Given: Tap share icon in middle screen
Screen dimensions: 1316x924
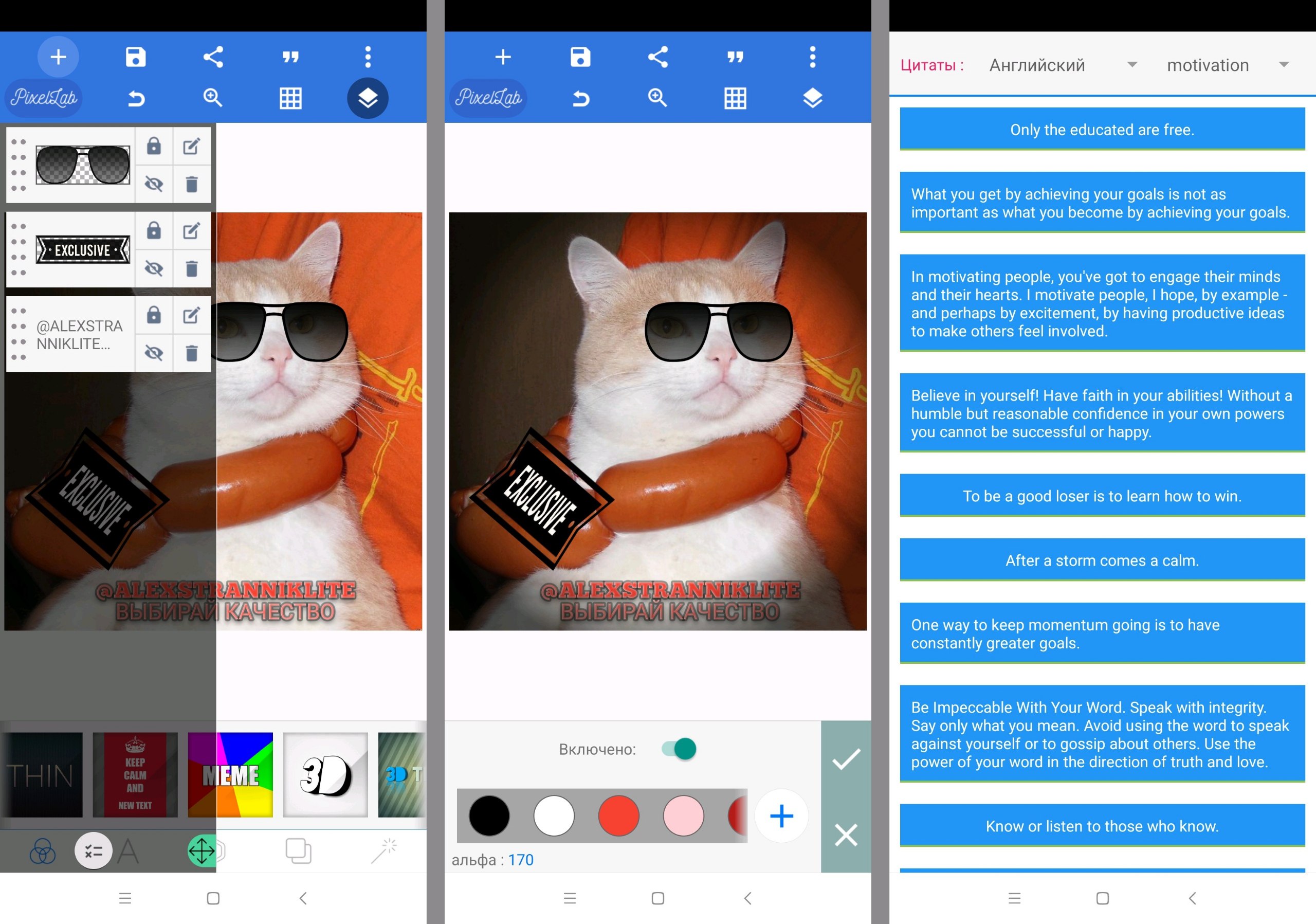Looking at the screenshot, I should 657,57.
